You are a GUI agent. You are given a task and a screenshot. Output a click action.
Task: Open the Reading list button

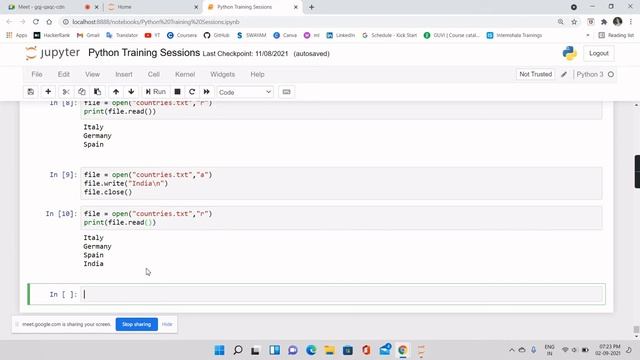coord(616,36)
